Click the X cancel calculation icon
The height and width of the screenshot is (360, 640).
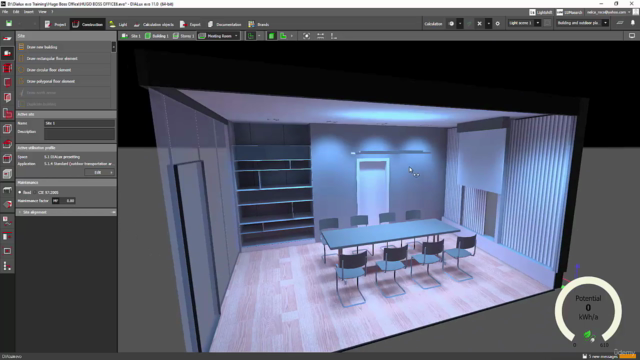tap(480, 24)
